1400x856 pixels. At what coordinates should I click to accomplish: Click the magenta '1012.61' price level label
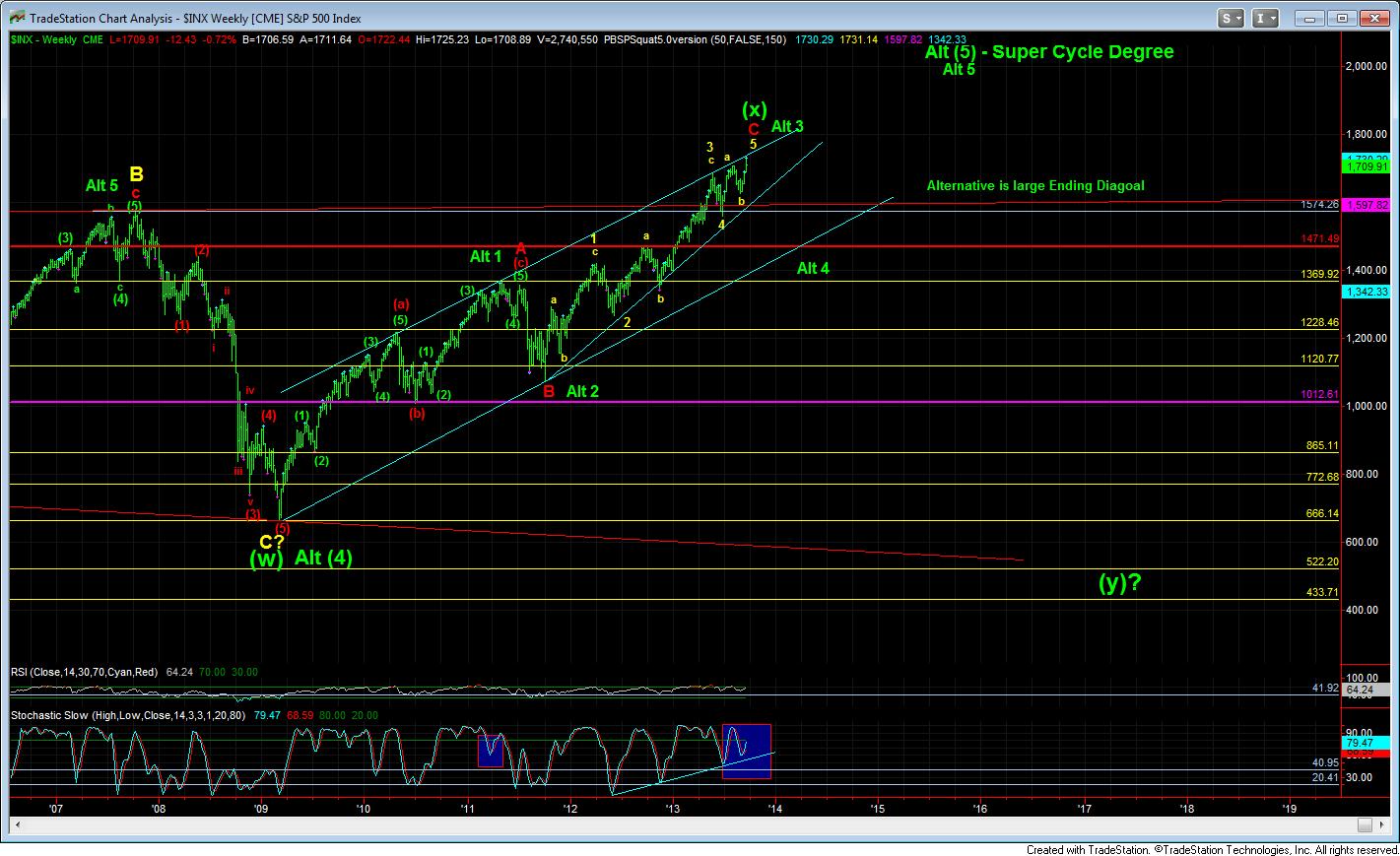[1319, 395]
